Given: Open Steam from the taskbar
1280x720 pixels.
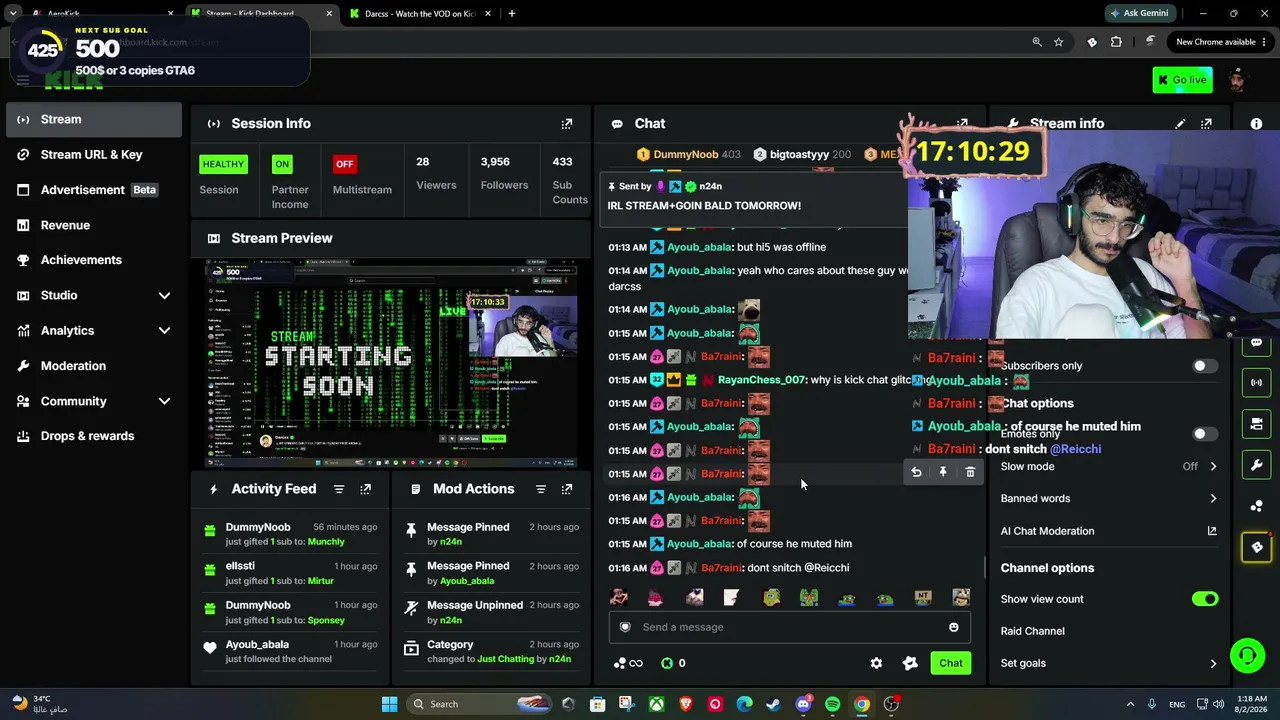Looking at the screenshot, I should coord(773,704).
